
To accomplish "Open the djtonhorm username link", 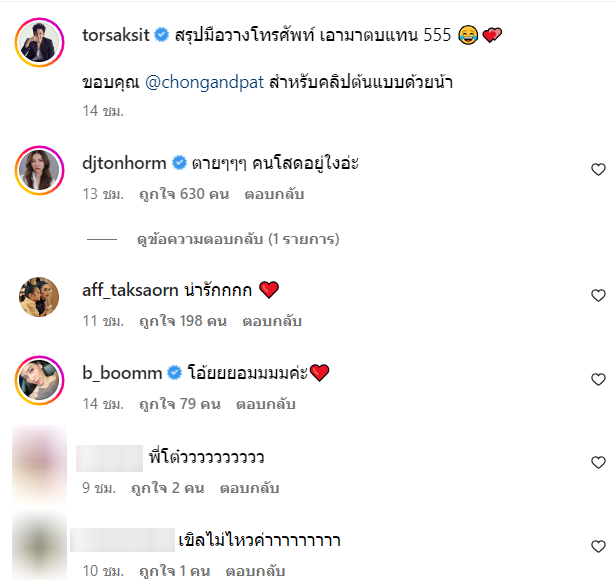I will pos(124,163).
